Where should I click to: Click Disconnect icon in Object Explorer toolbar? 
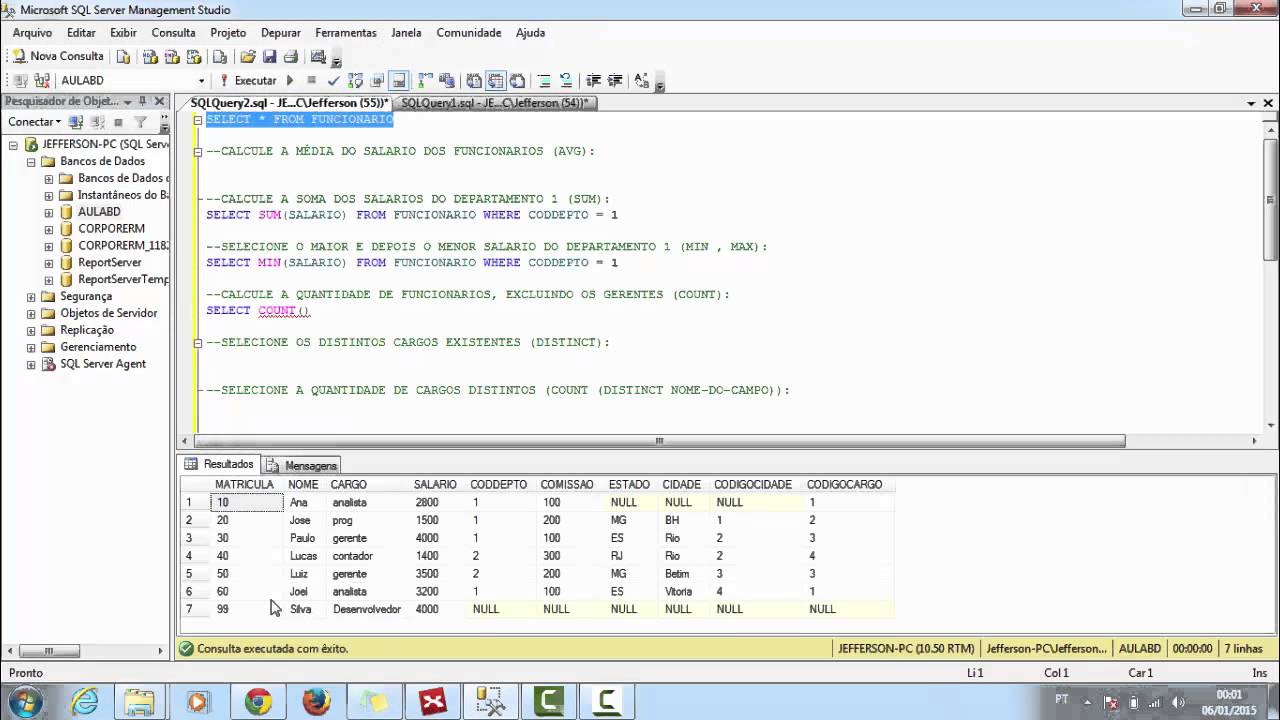pos(97,122)
